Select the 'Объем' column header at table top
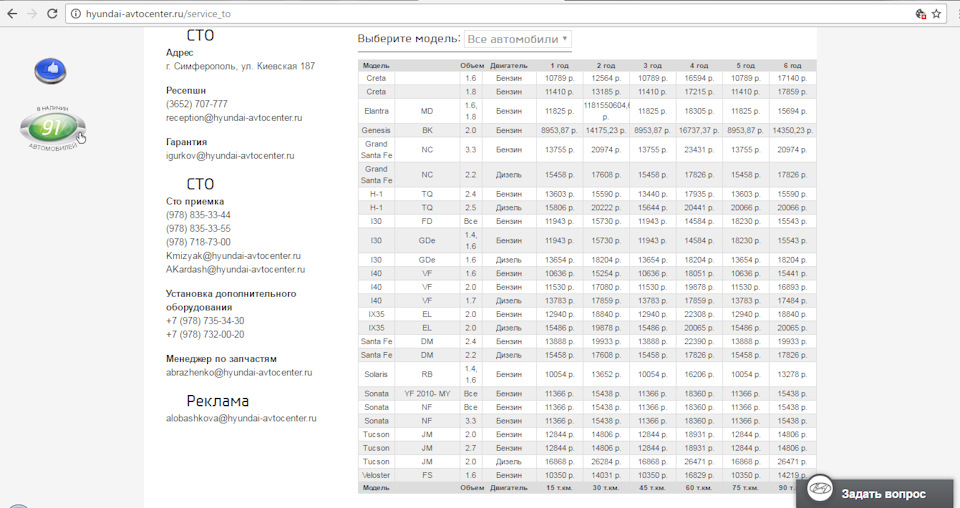Viewport: 960px width, 508px height. 471,65
